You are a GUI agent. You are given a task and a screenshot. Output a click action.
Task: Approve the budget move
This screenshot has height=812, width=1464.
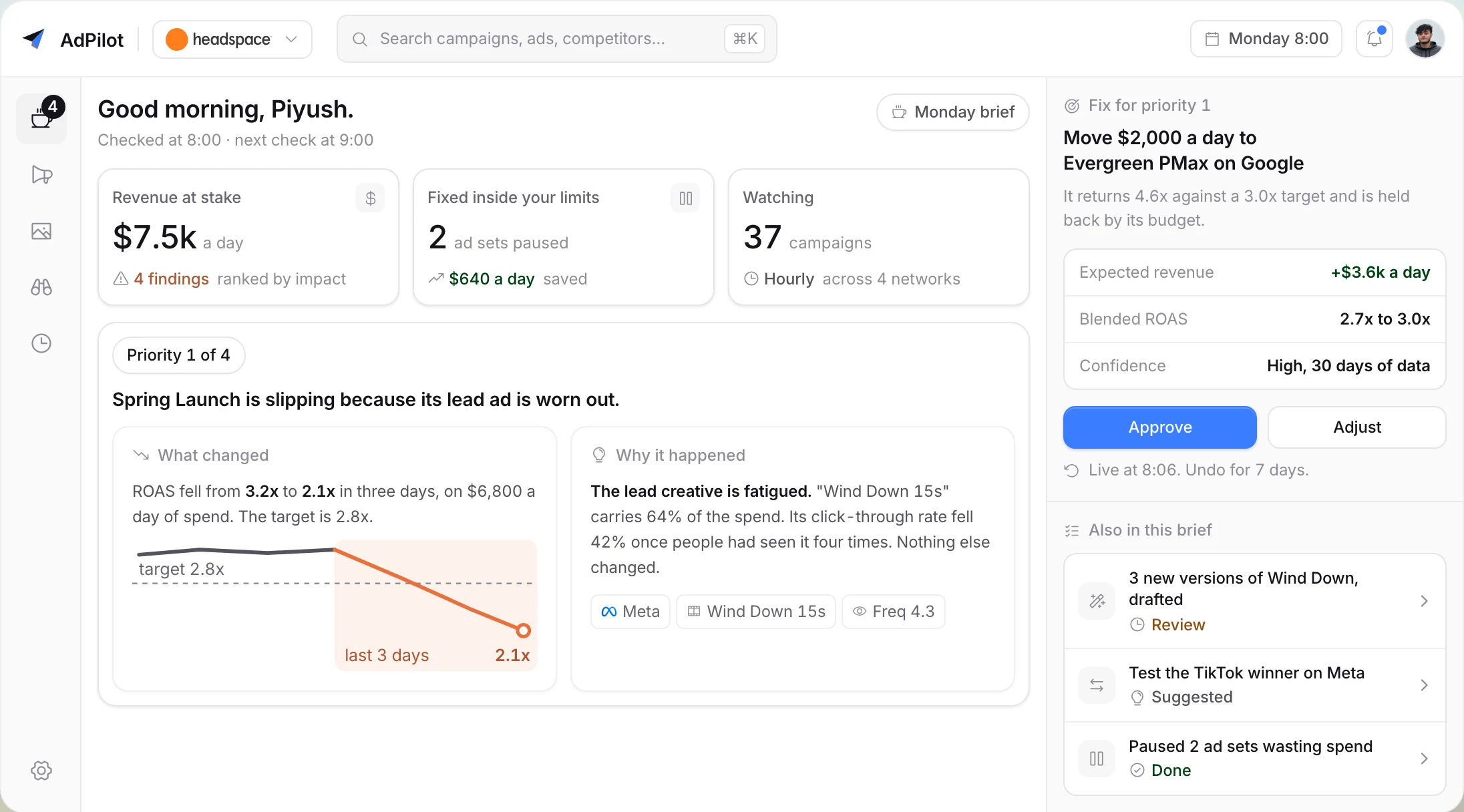(1160, 427)
